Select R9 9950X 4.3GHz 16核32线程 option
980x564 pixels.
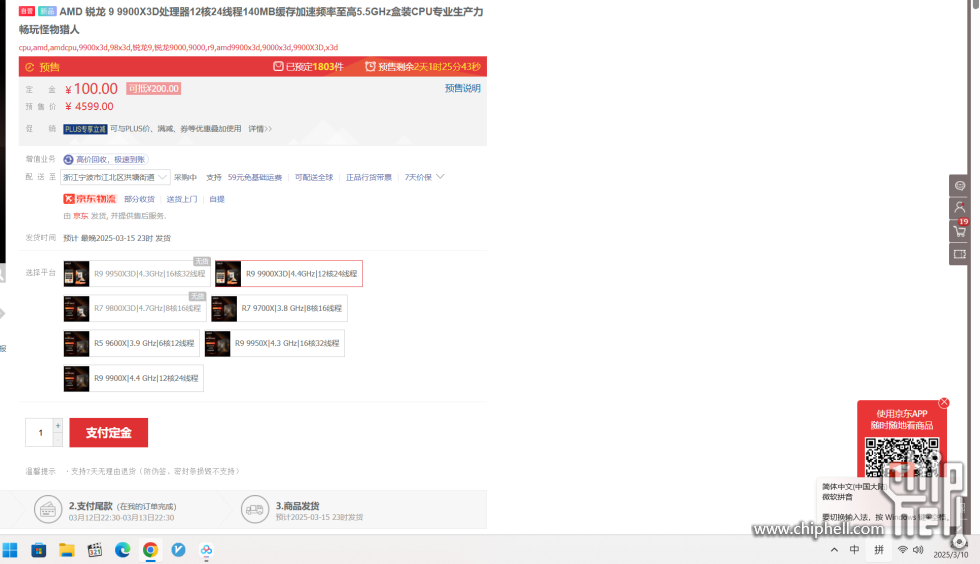pos(274,343)
